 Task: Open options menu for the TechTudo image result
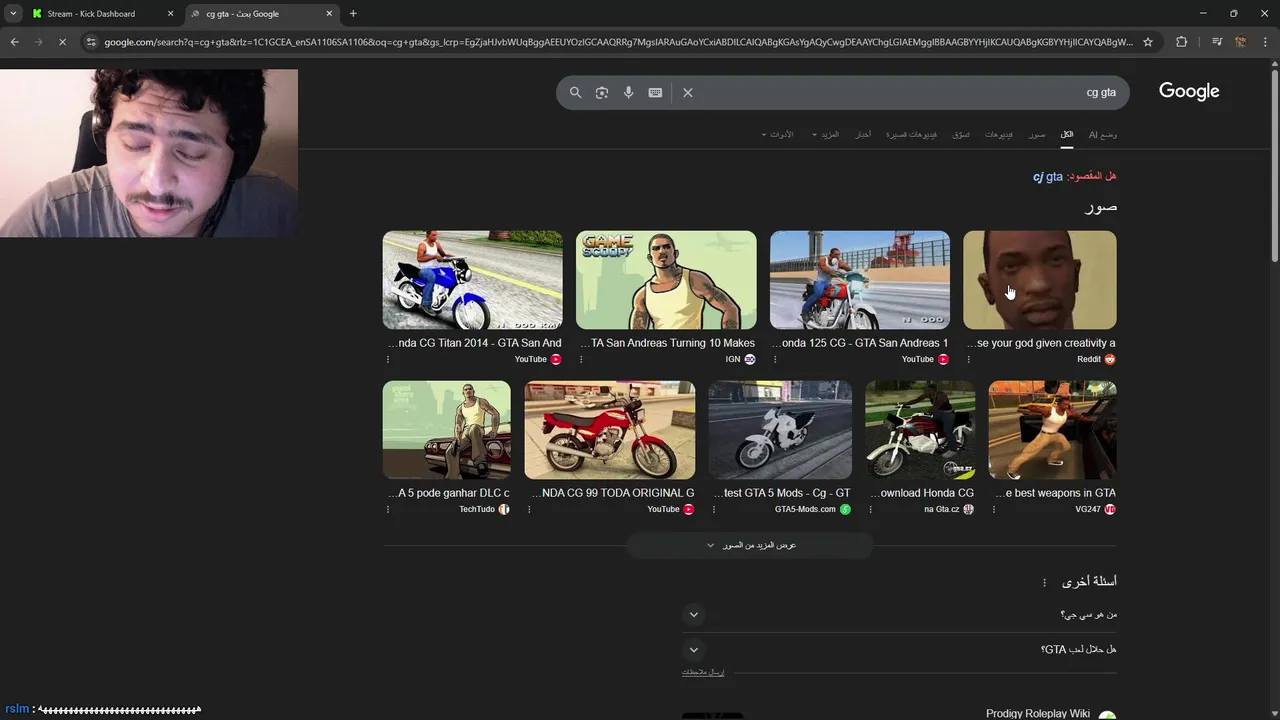tap(387, 509)
